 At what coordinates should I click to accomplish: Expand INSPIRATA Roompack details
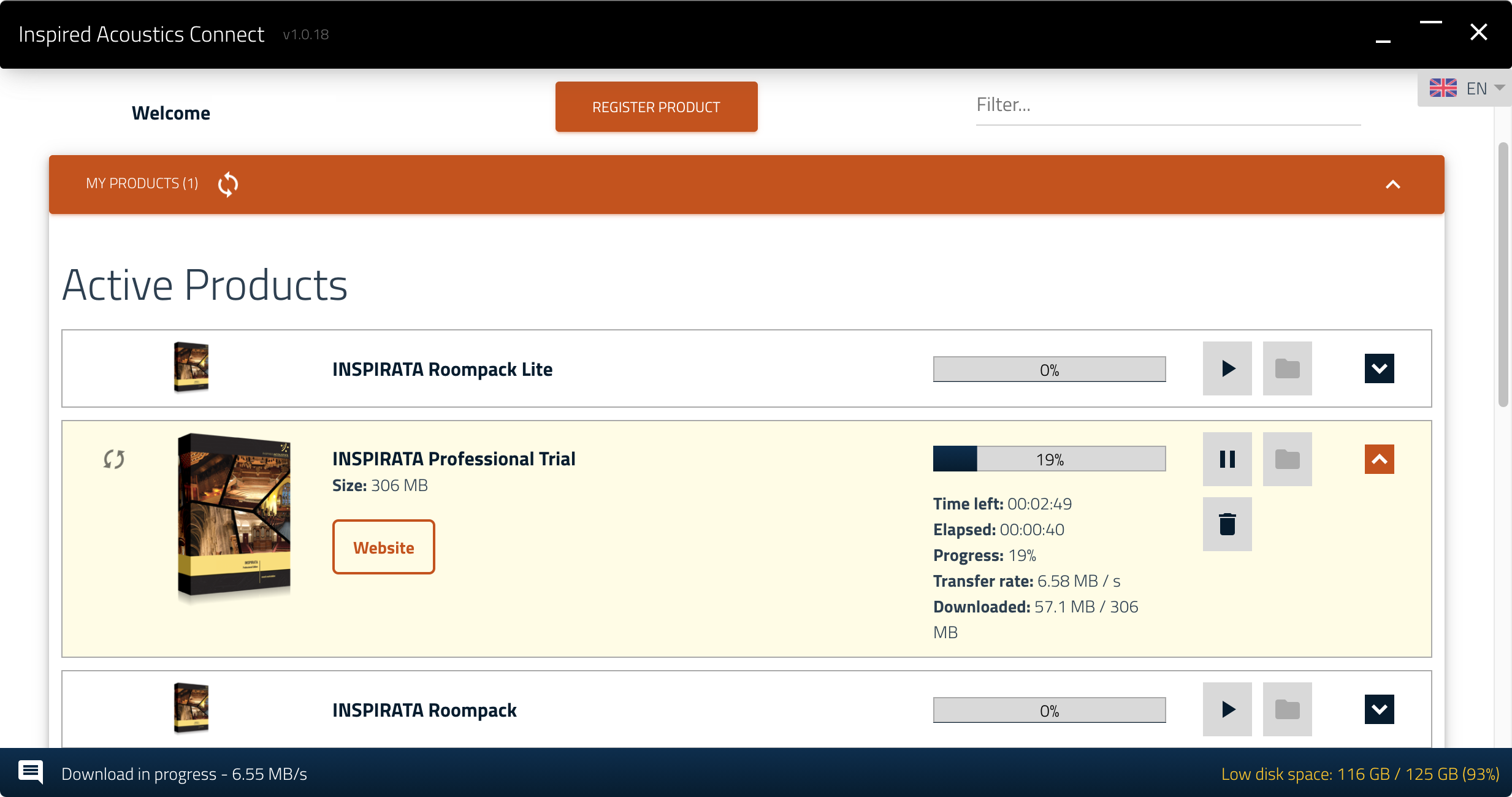1380,709
